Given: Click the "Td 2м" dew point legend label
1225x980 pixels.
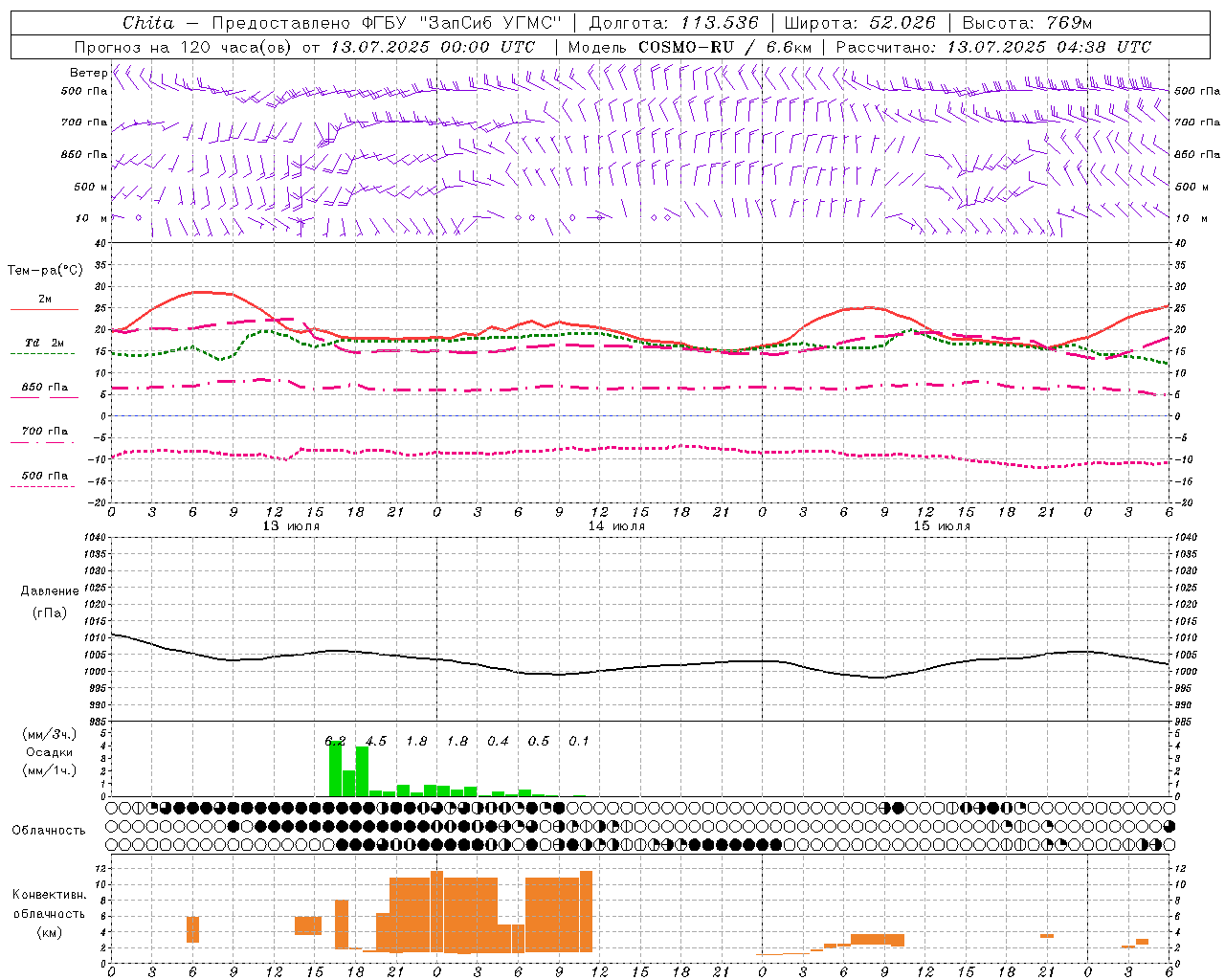Looking at the screenshot, I should pyautogui.click(x=44, y=343).
